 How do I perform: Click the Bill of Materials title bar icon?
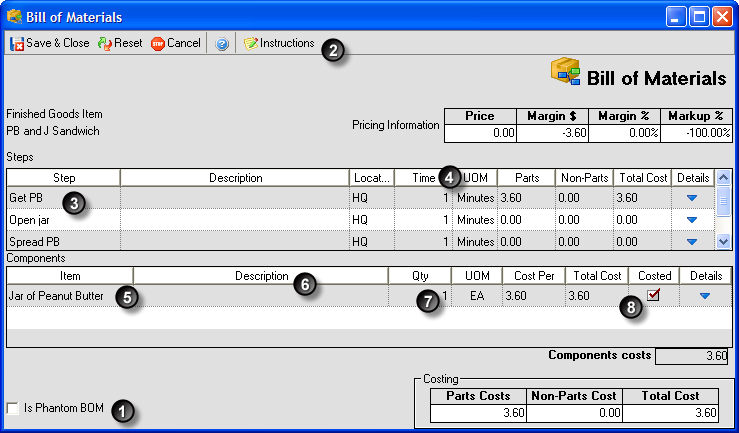(15, 16)
